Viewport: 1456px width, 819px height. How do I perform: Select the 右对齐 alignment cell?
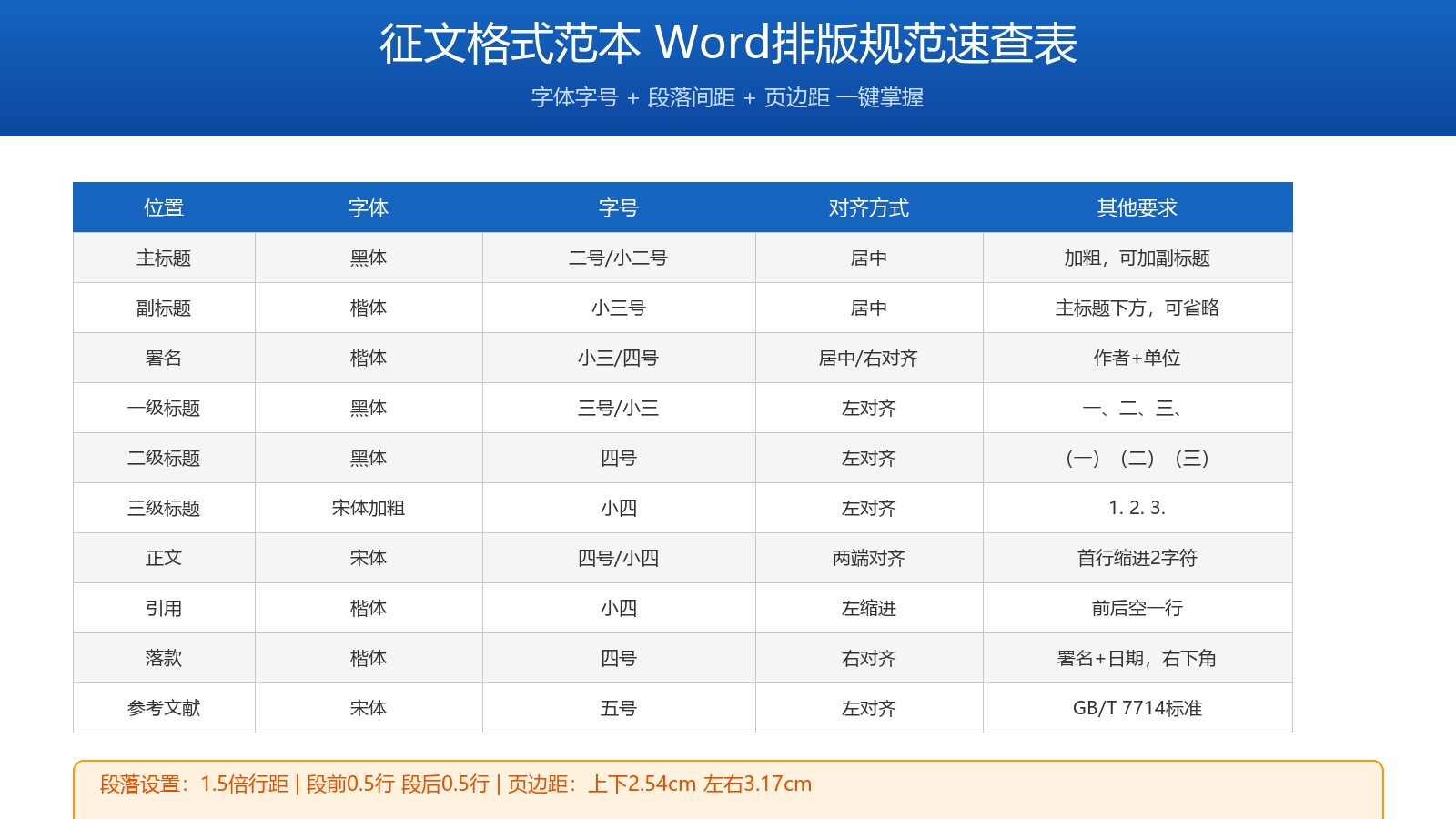869,658
